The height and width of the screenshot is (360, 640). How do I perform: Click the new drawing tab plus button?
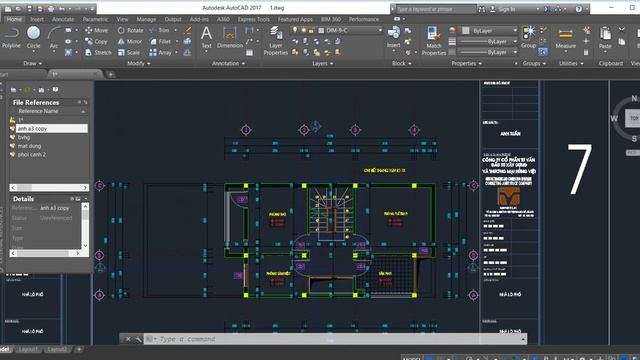[111, 74]
